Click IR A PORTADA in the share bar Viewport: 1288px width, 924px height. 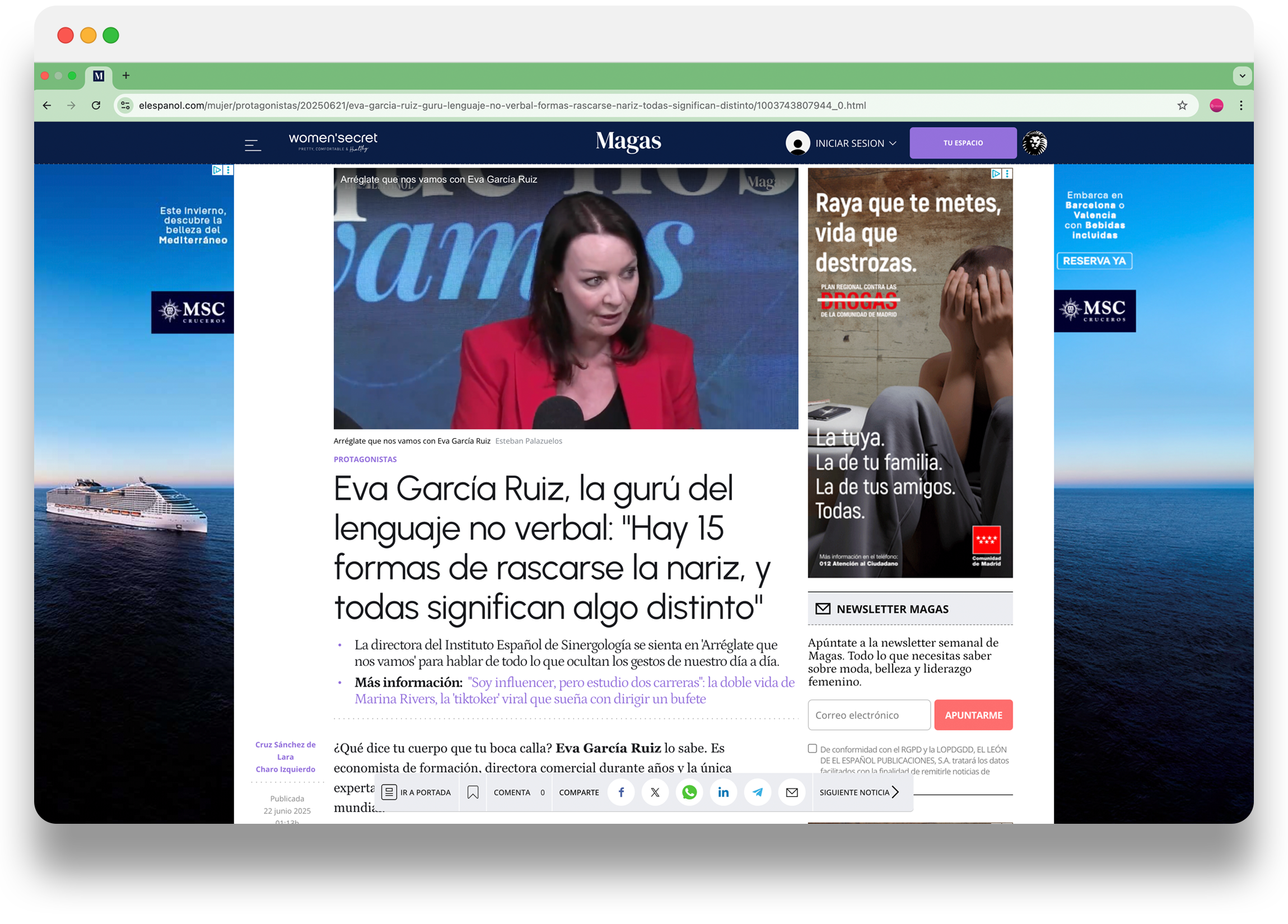[x=416, y=792]
